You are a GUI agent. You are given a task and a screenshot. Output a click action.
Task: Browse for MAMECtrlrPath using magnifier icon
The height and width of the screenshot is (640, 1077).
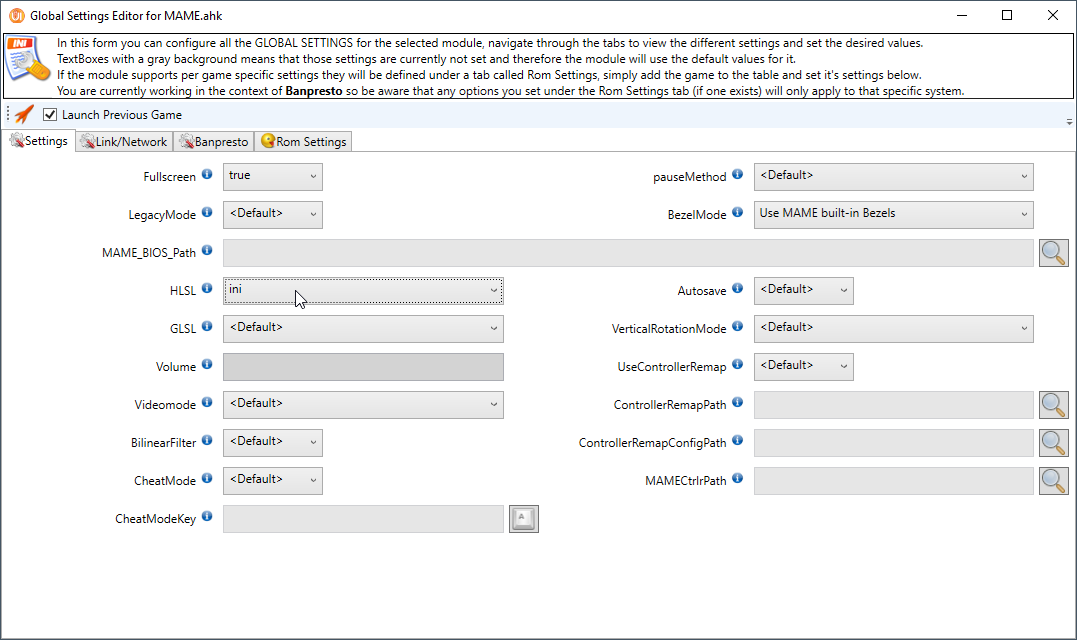pyautogui.click(x=1054, y=481)
